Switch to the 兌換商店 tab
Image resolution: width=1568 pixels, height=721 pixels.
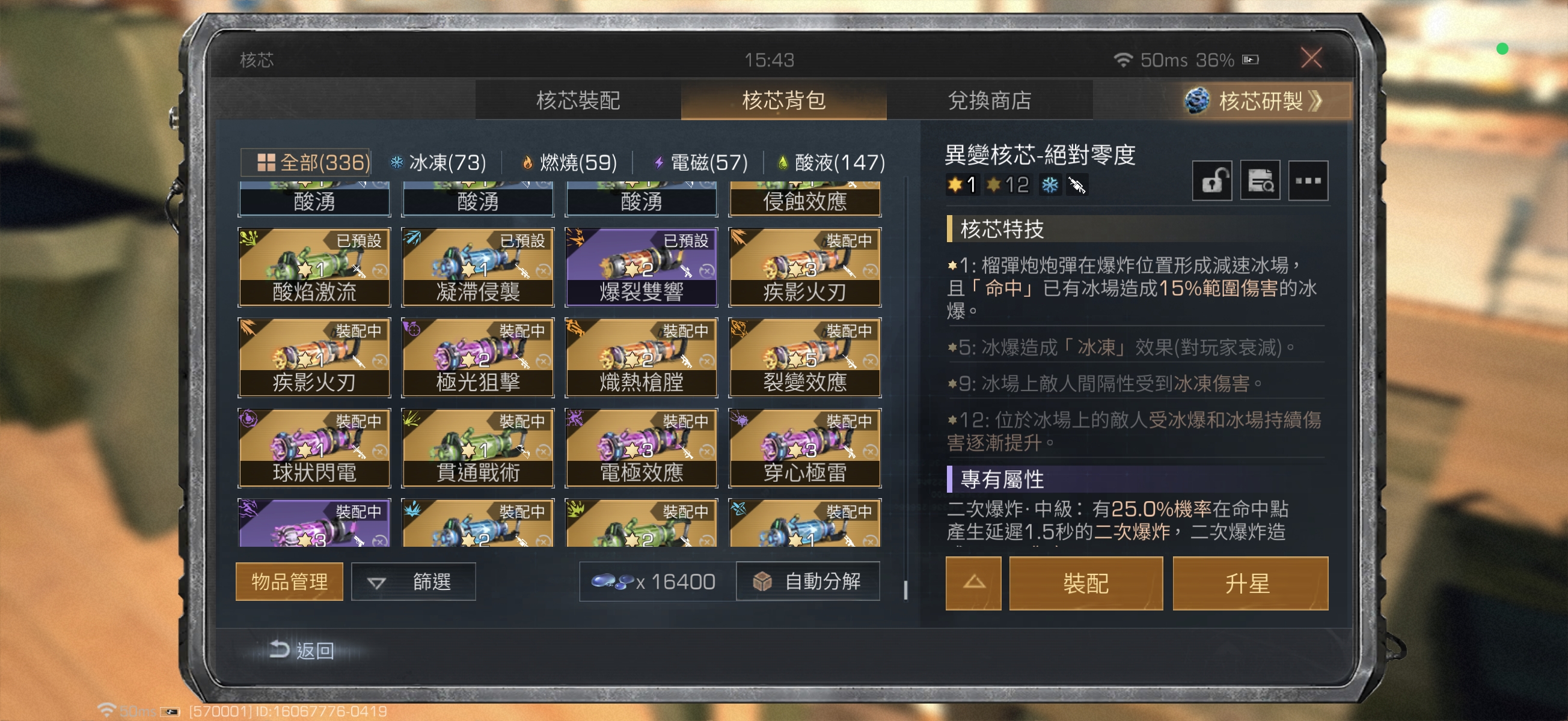(x=989, y=100)
